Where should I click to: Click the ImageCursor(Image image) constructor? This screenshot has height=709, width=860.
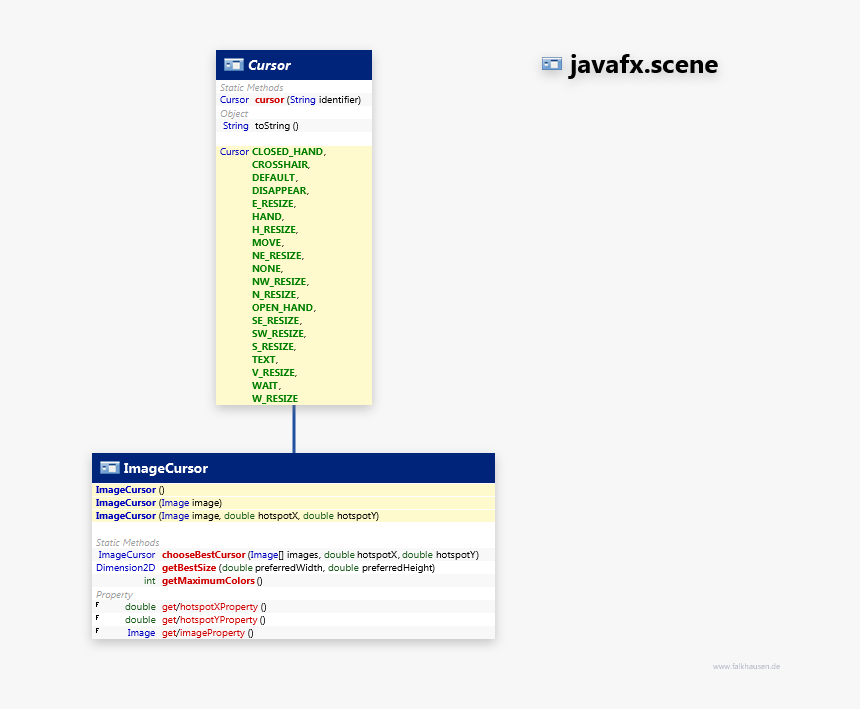pyautogui.click(x=293, y=503)
